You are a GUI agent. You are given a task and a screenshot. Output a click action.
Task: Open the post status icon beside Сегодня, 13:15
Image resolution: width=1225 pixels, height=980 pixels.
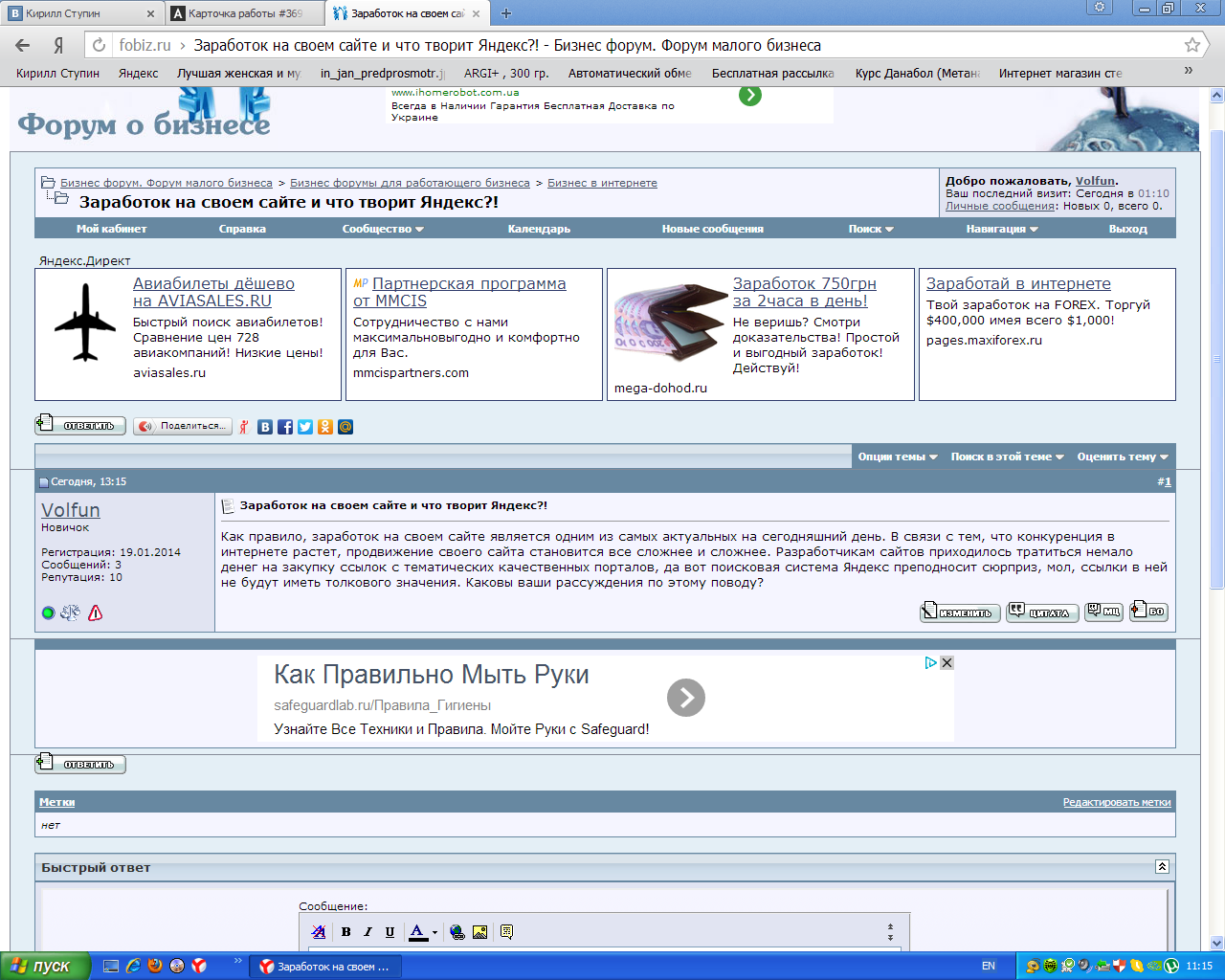[43, 482]
